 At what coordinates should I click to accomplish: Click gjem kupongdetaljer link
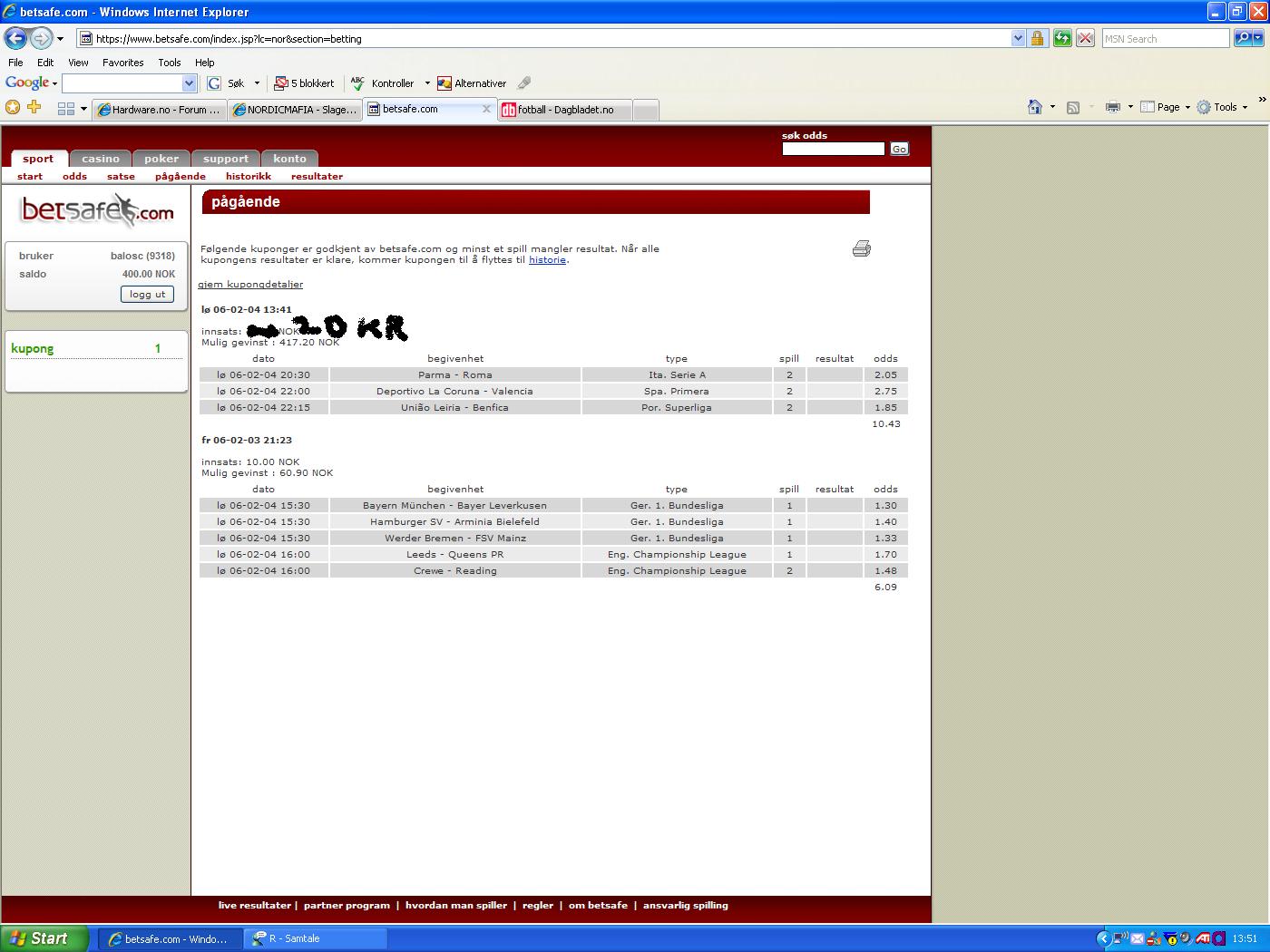coord(250,285)
